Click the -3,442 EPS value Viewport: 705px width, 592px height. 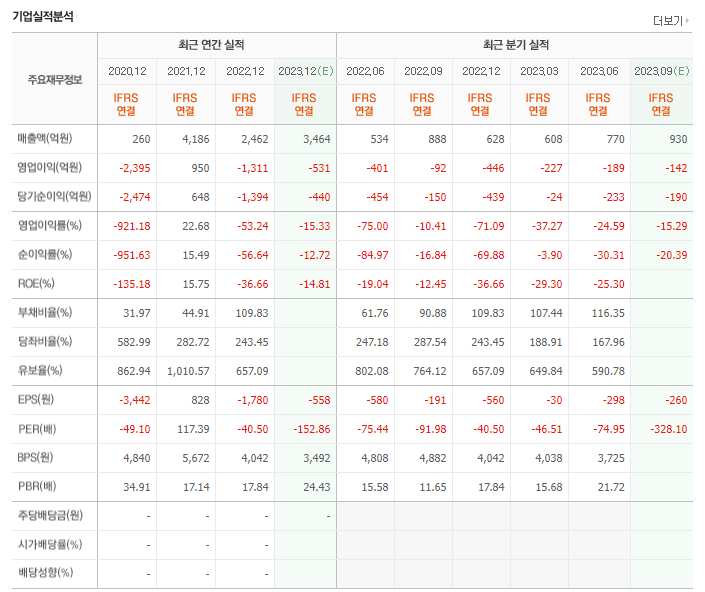pos(134,400)
